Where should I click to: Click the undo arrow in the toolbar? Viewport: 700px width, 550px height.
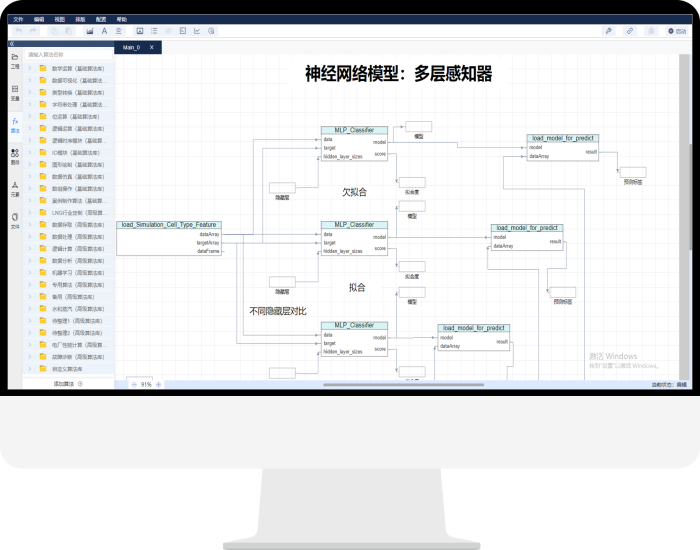pos(19,31)
